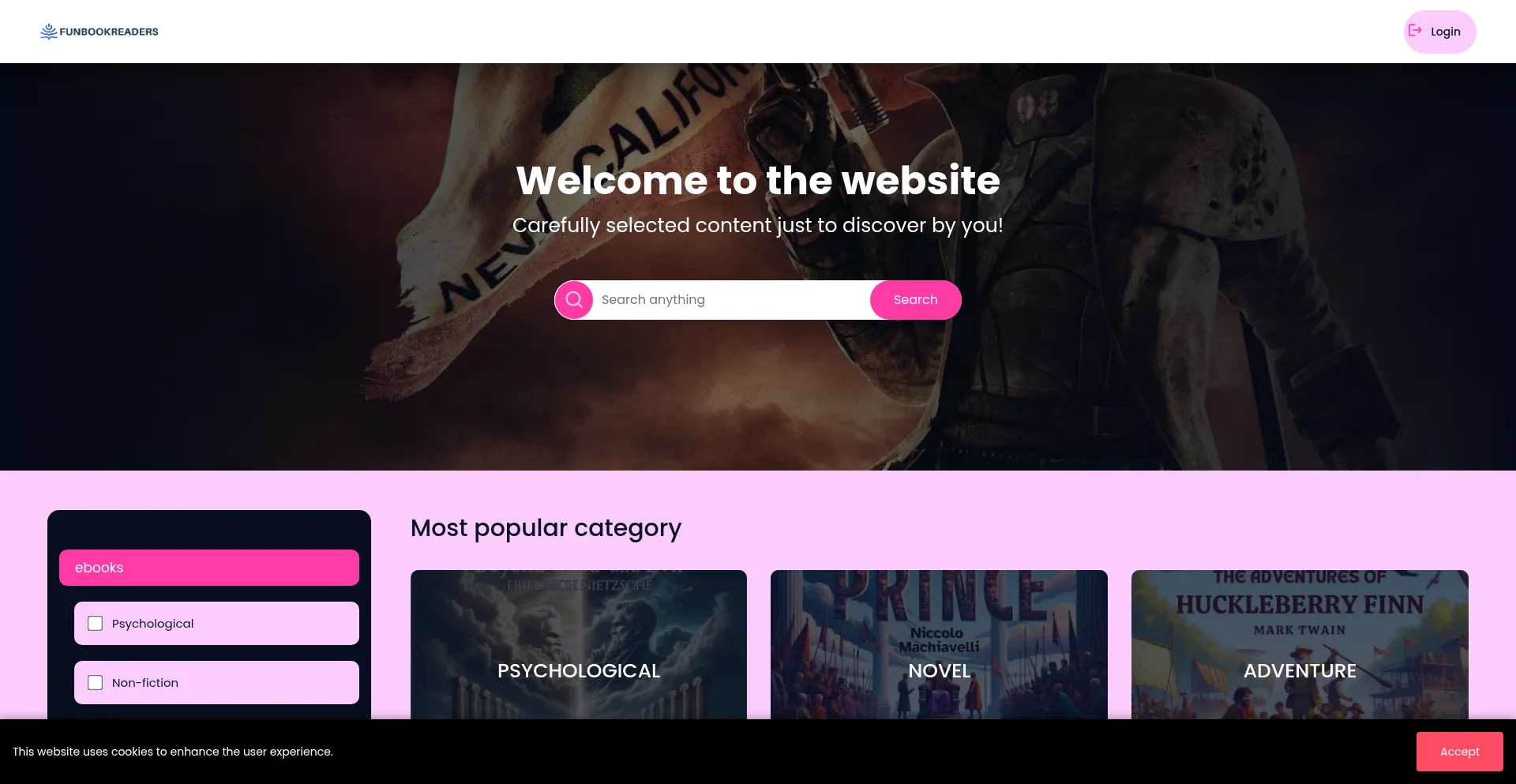Click the pink magnifier search icon
Screen dimensions: 1516x784
pyautogui.click(x=574, y=300)
